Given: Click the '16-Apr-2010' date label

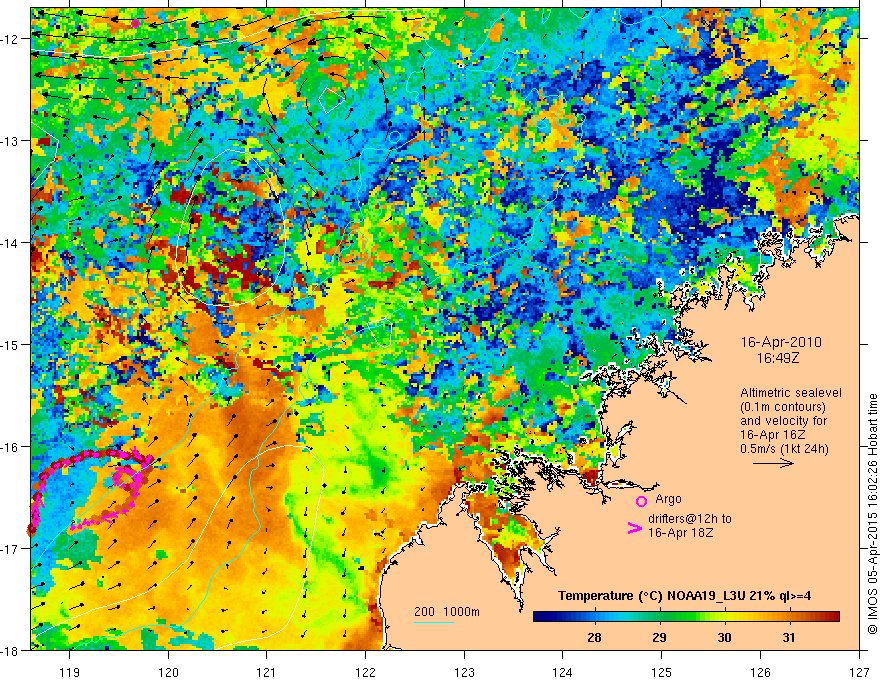Looking at the screenshot, I should (781, 342).
